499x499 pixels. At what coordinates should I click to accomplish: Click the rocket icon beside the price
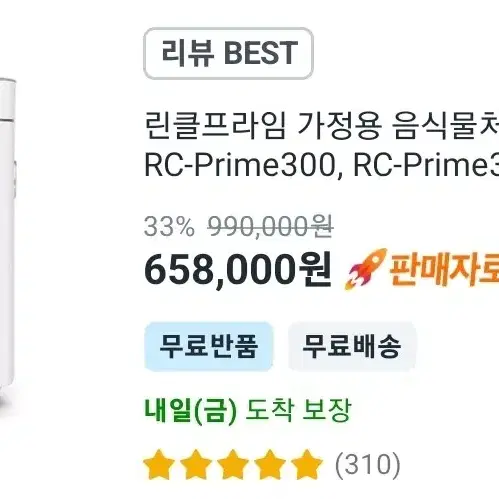click(x=365, y=269)
